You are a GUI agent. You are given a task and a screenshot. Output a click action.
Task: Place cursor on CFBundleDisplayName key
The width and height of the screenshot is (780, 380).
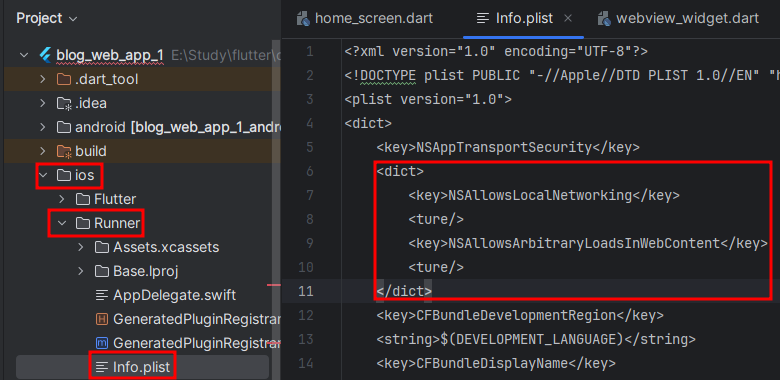pyautogui.click(x=492, y=363)
